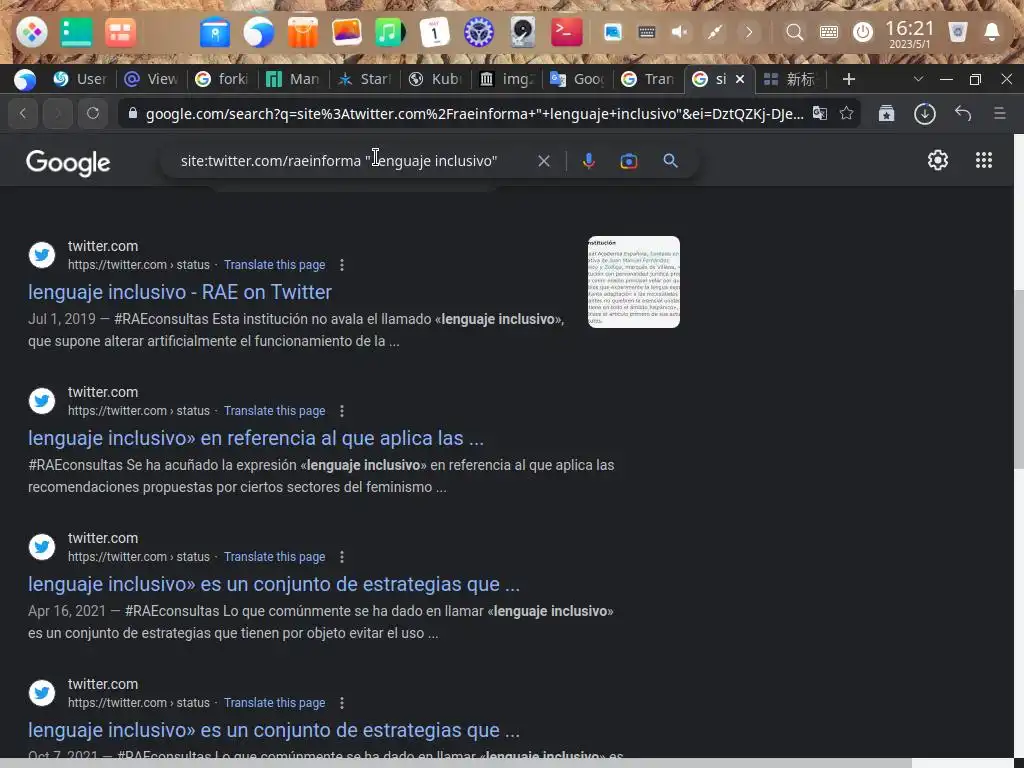Switch to the Tran tab
Screen dimensions: 1024x768
point(648,79)
